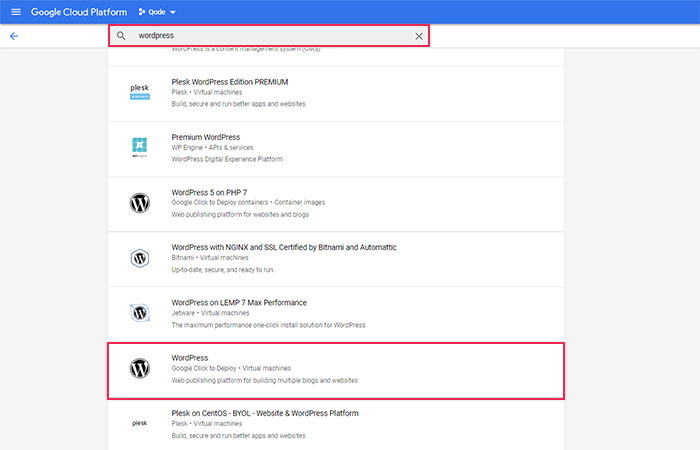Click the Bitnami WordPress hexagon logo

140,258
